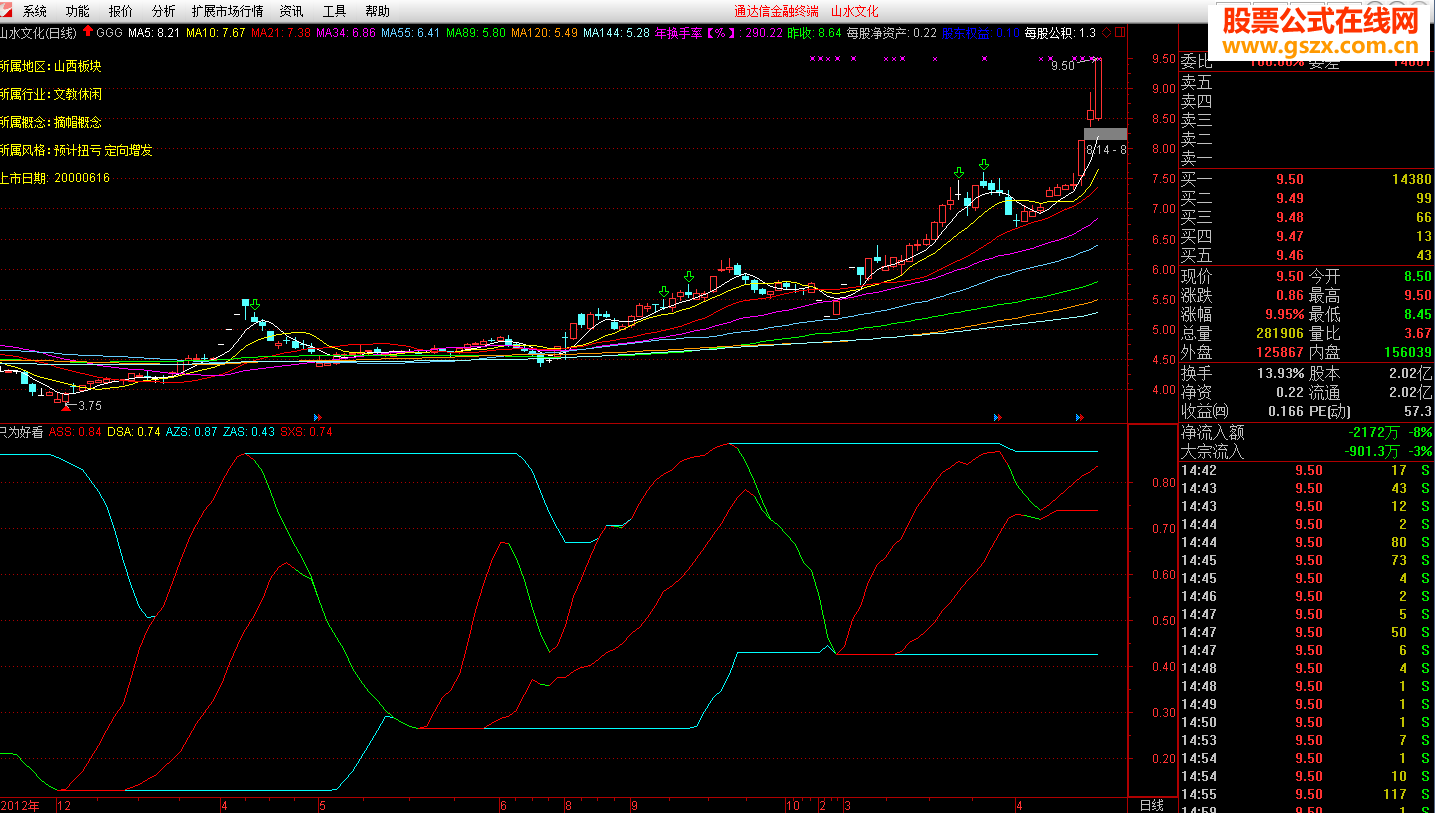Click the 每股净资产: 0.22 label
1435x813 pixels.
pos(892,33)
